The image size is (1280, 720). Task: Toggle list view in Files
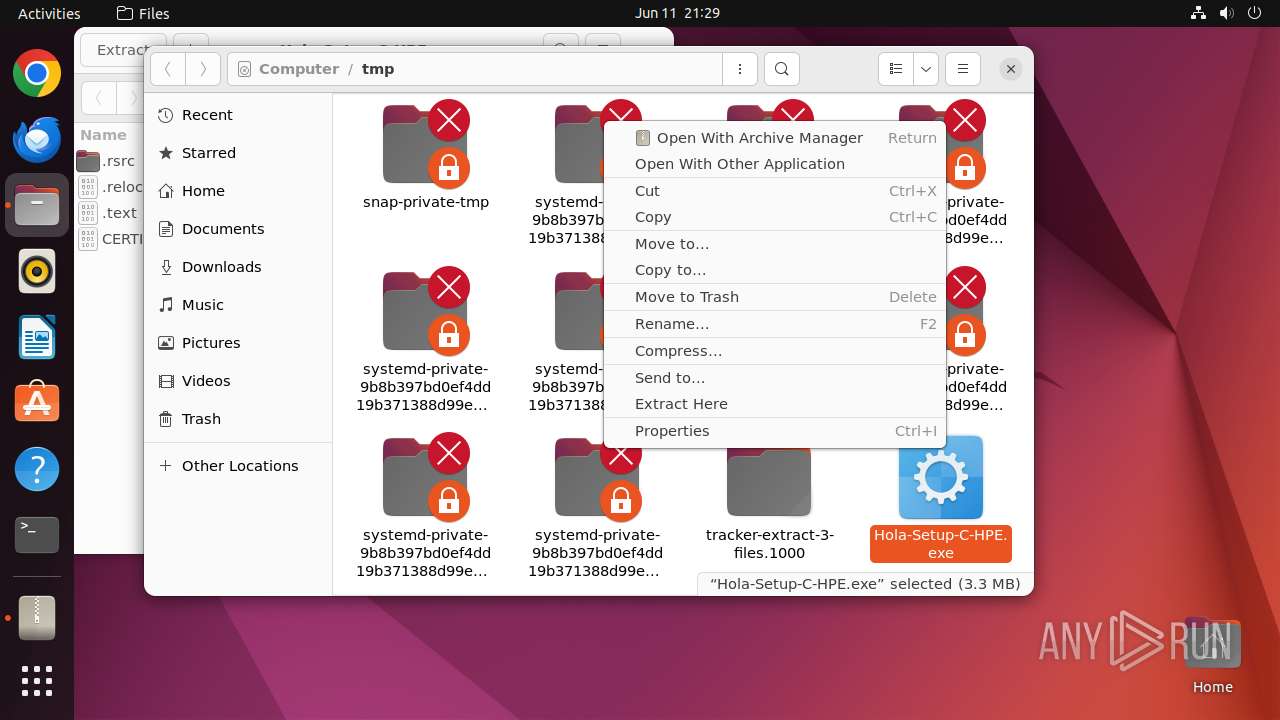pos(896,69)
